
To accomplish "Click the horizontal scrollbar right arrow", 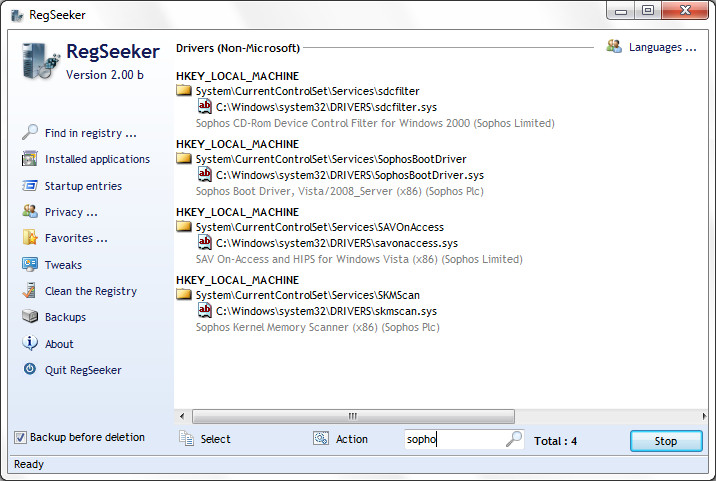I will (704, 416).
